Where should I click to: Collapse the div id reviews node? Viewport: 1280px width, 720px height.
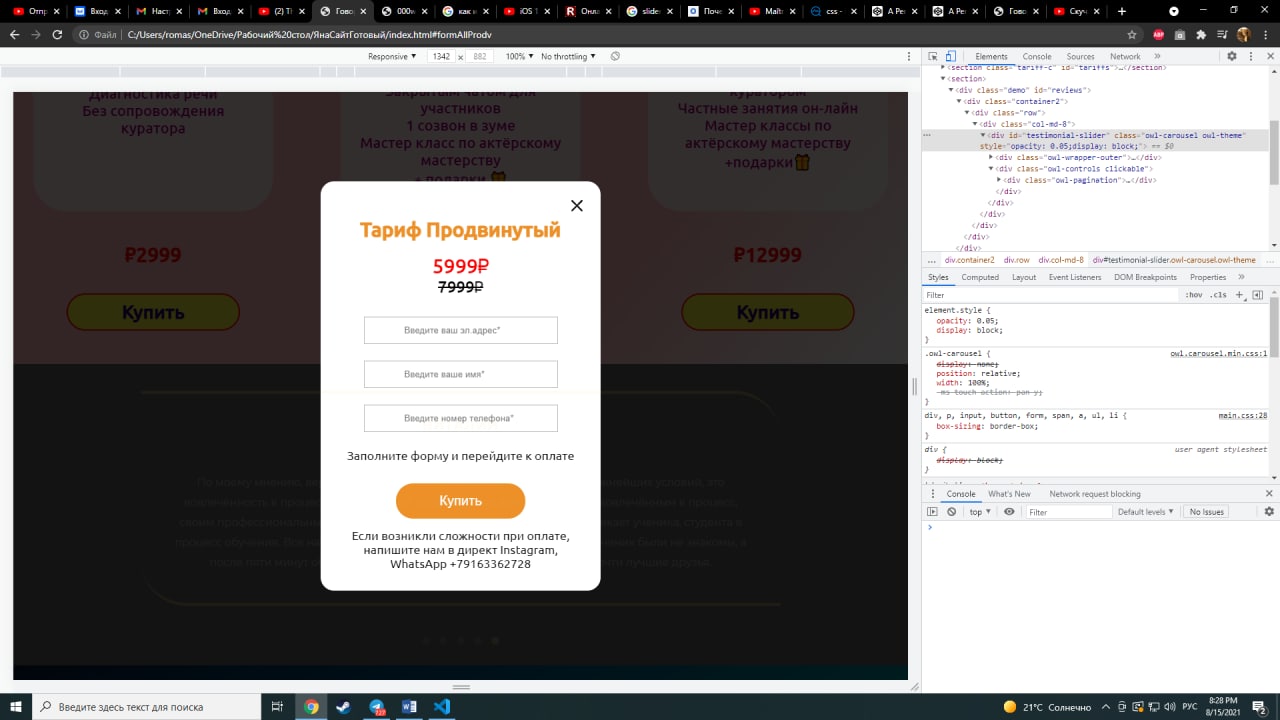click(x=952, y=90)
